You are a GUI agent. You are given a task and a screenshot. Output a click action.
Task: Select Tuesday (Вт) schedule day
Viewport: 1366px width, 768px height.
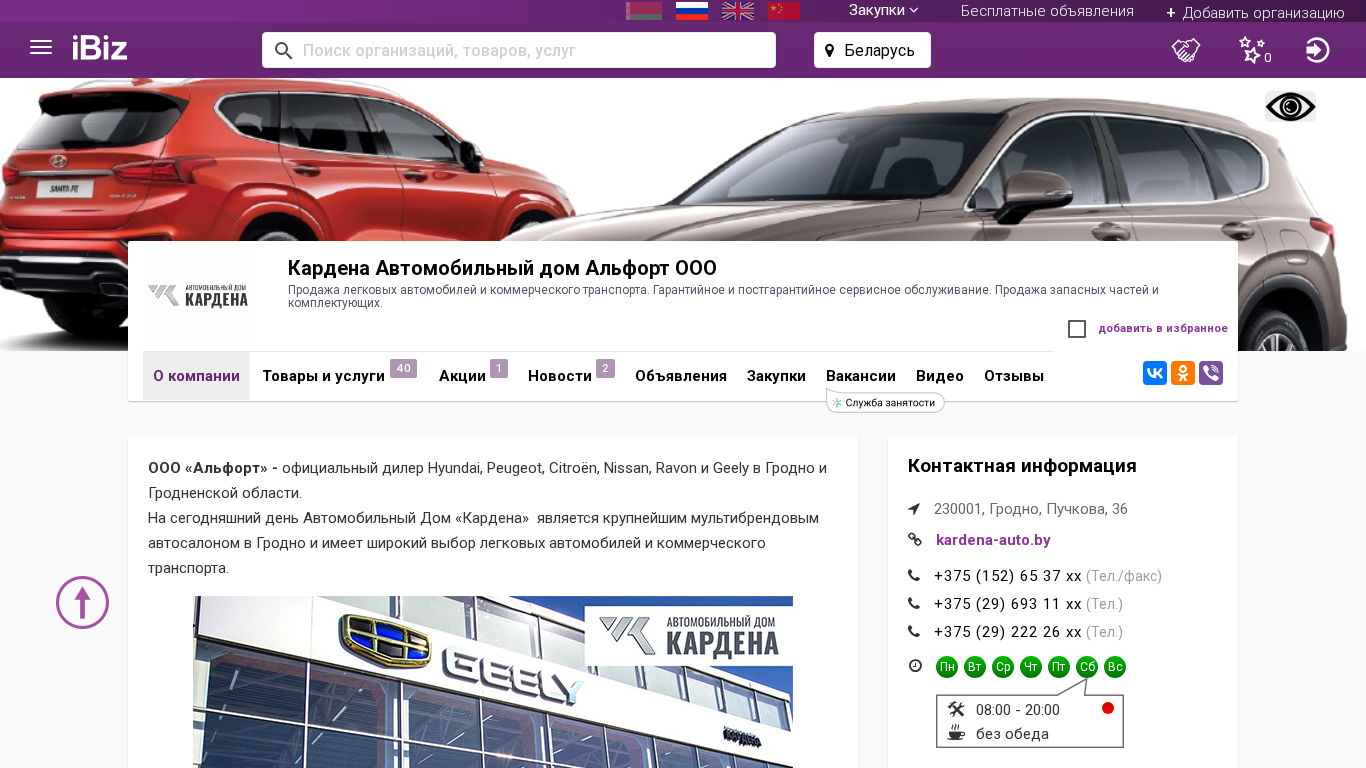975,667
